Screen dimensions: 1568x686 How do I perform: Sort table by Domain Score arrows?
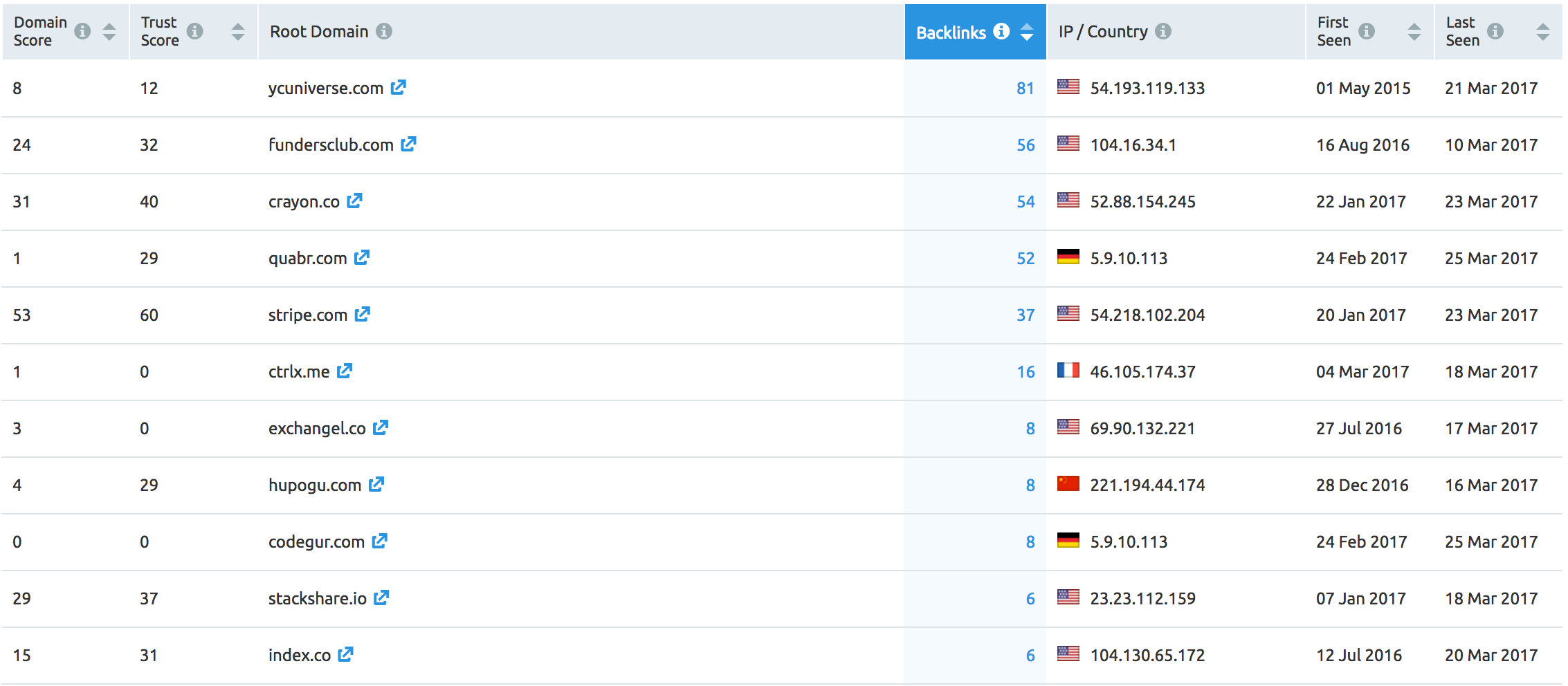(x=109, y=31)
